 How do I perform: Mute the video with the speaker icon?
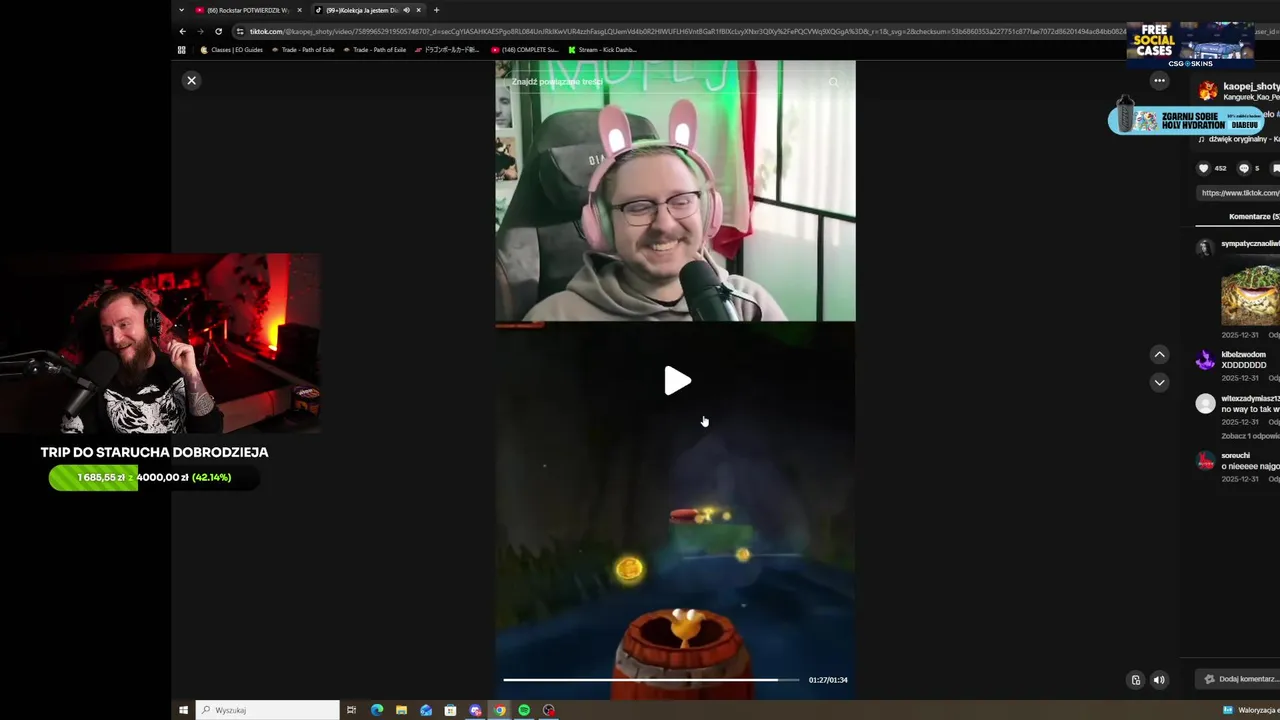(1159, 680)
